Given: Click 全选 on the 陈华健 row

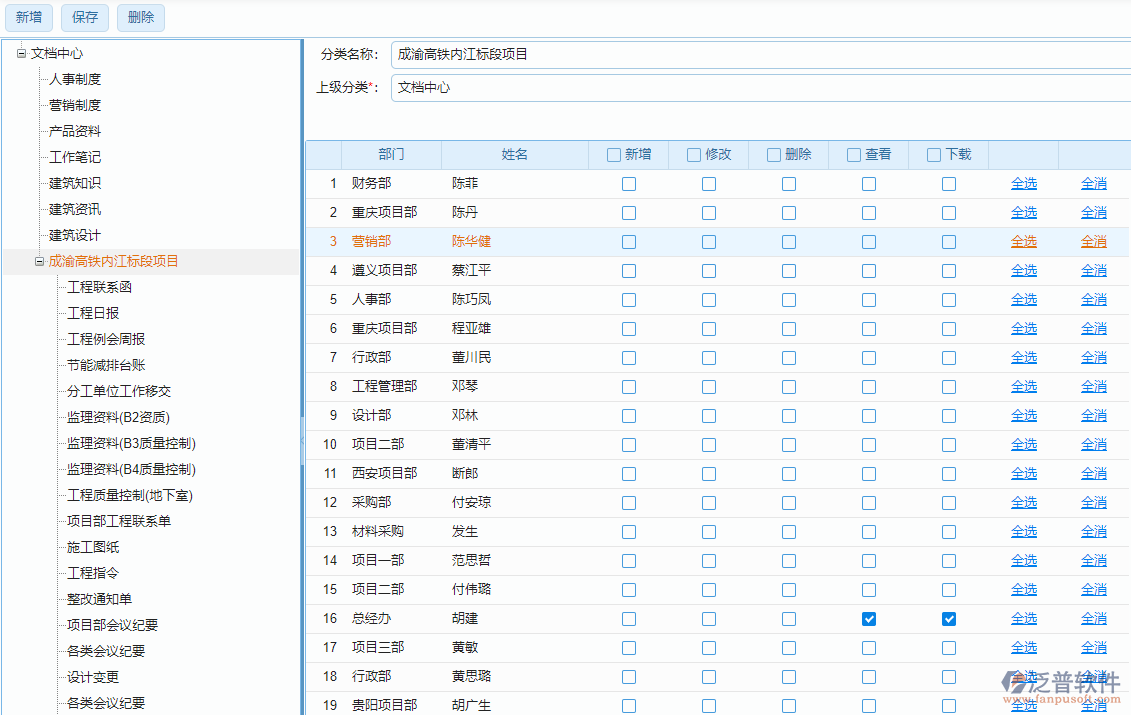Looking at the screenshot, I should coord(1024,241).
